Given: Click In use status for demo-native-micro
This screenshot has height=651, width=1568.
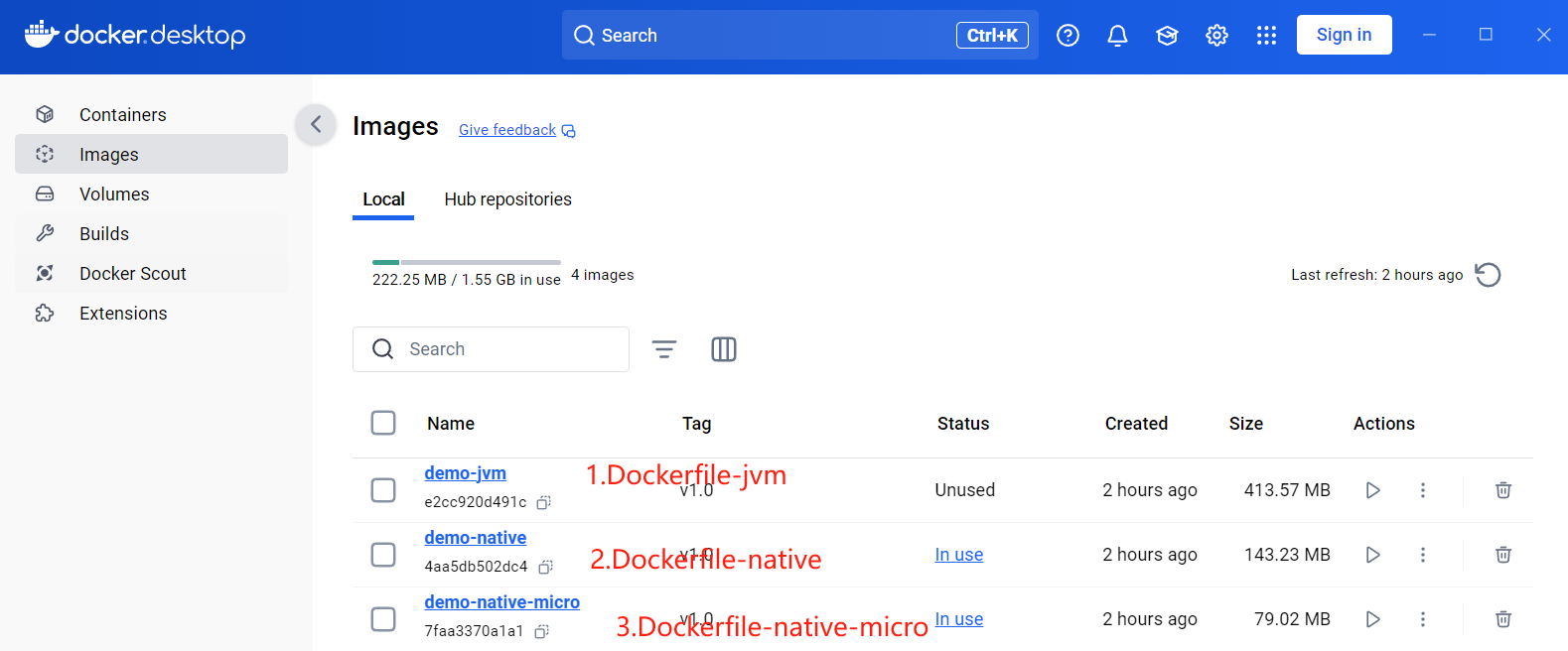Looking at the screenshot, I should coord(959,619).
